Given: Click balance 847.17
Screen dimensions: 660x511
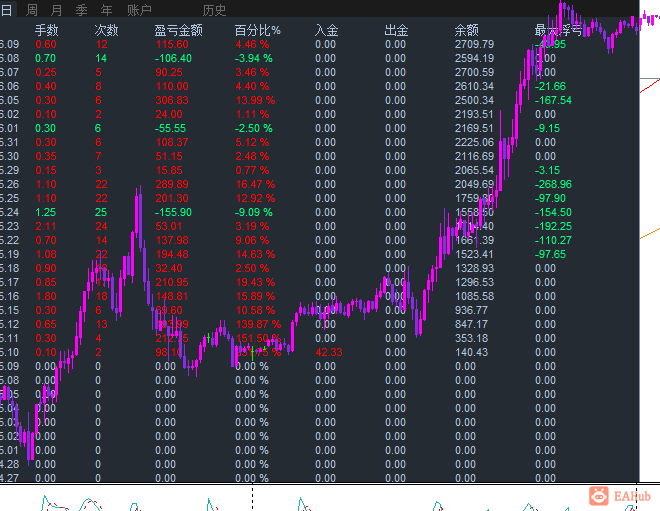Looking at the screenshot, I should 471,324.
